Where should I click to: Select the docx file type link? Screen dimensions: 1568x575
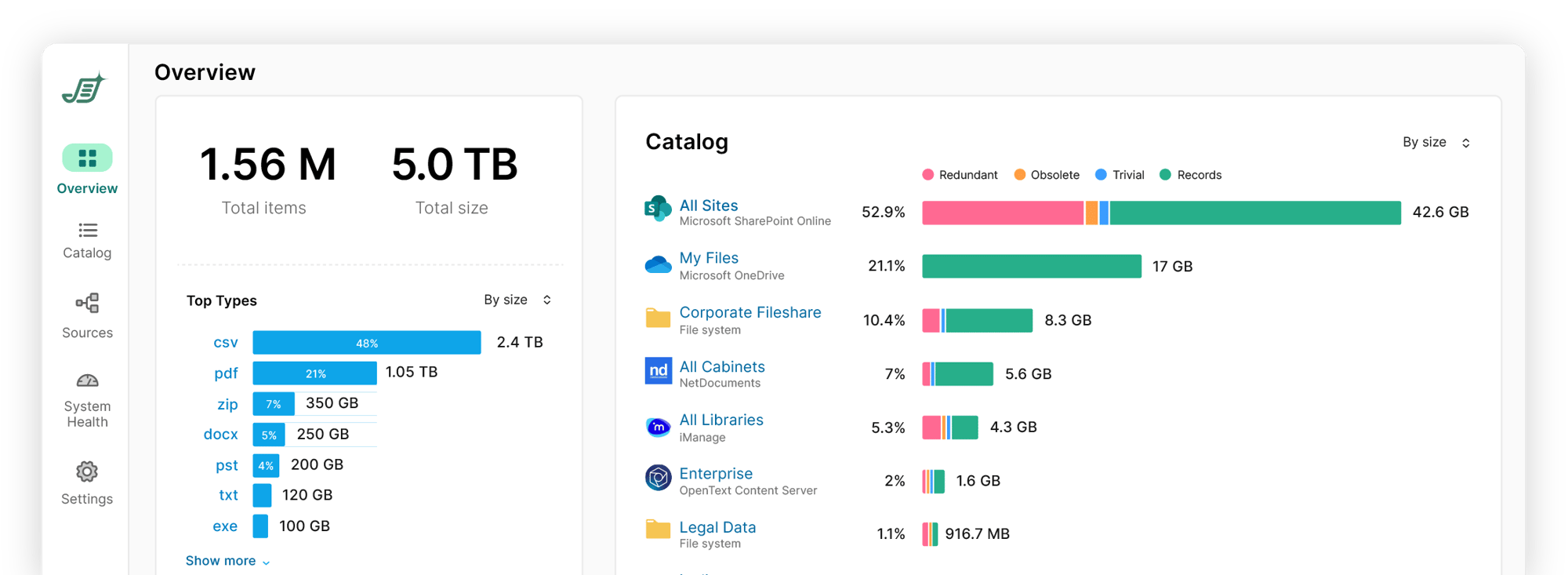click(220, 435)
